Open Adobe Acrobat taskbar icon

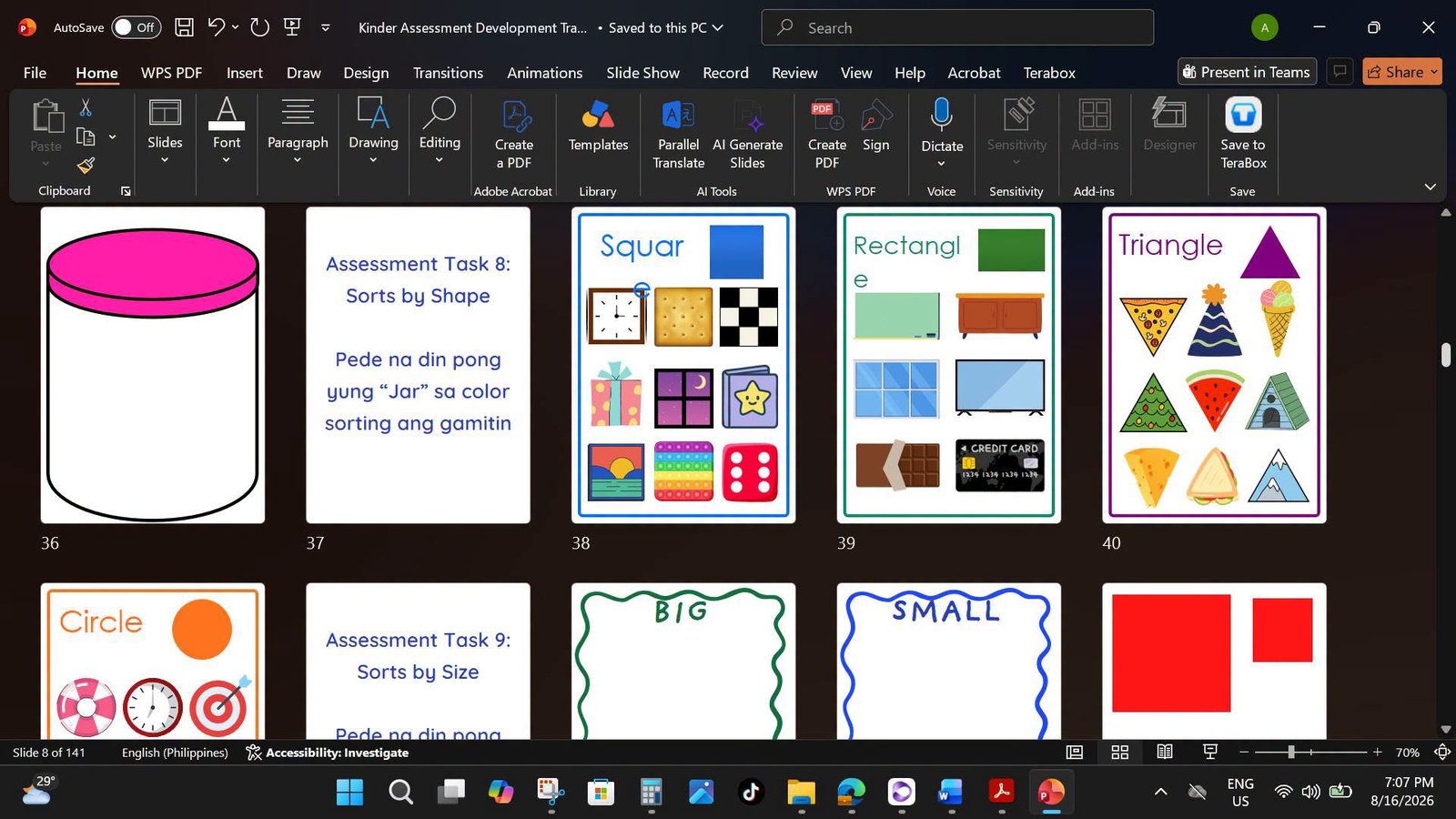pos(1001,793)
